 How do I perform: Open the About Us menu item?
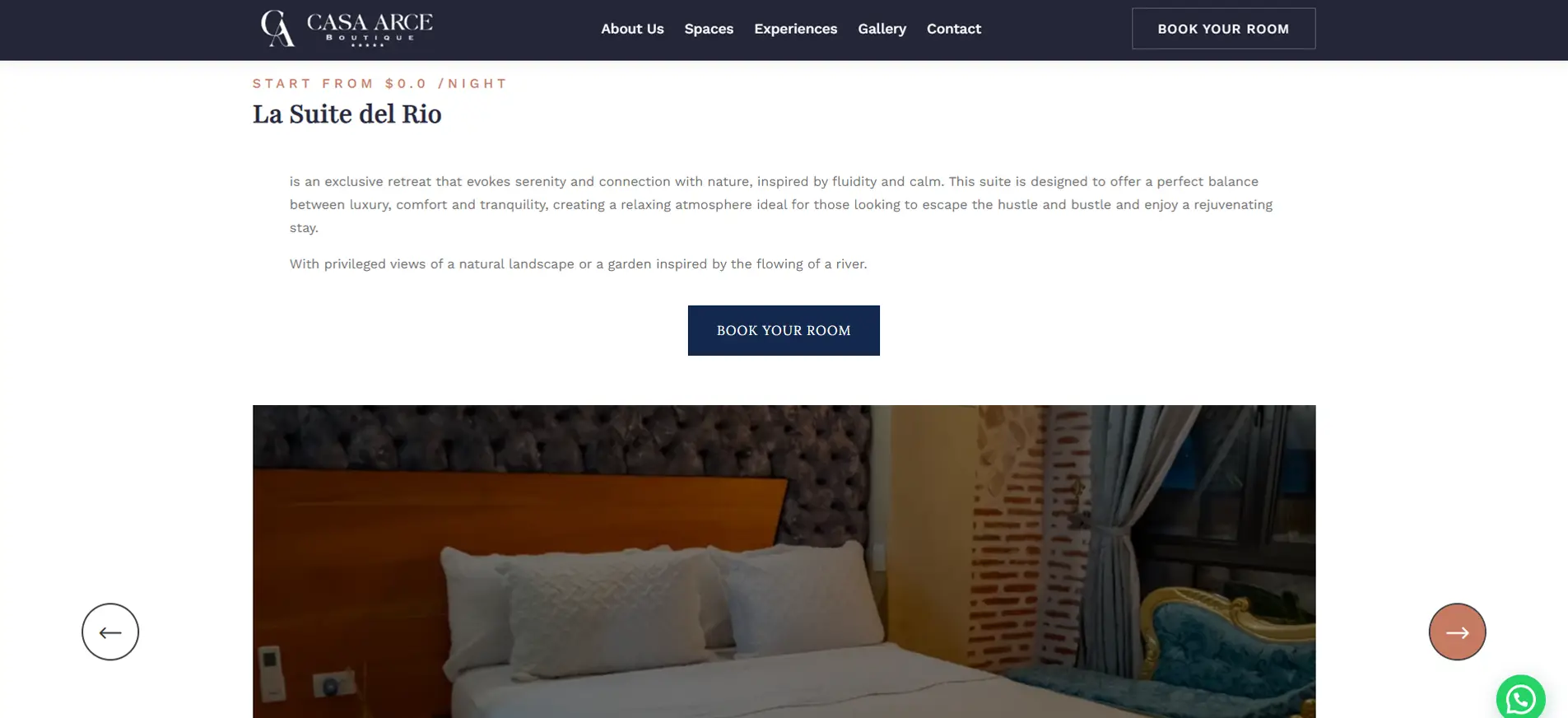click(x=632, y=29)
